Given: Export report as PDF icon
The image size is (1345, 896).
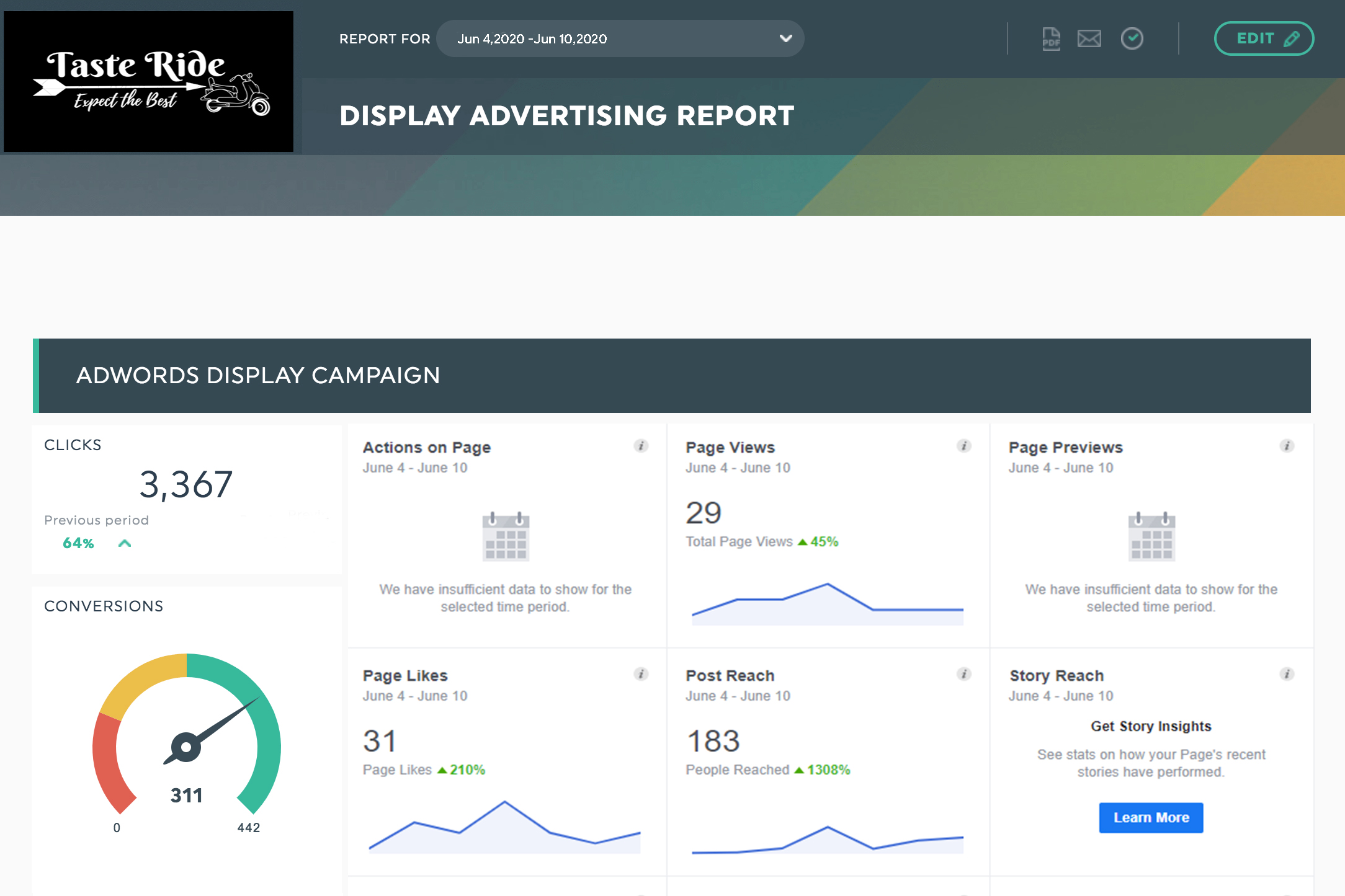Looking at the screenshot, I should pyautogui.click(x=1051, y=39).
